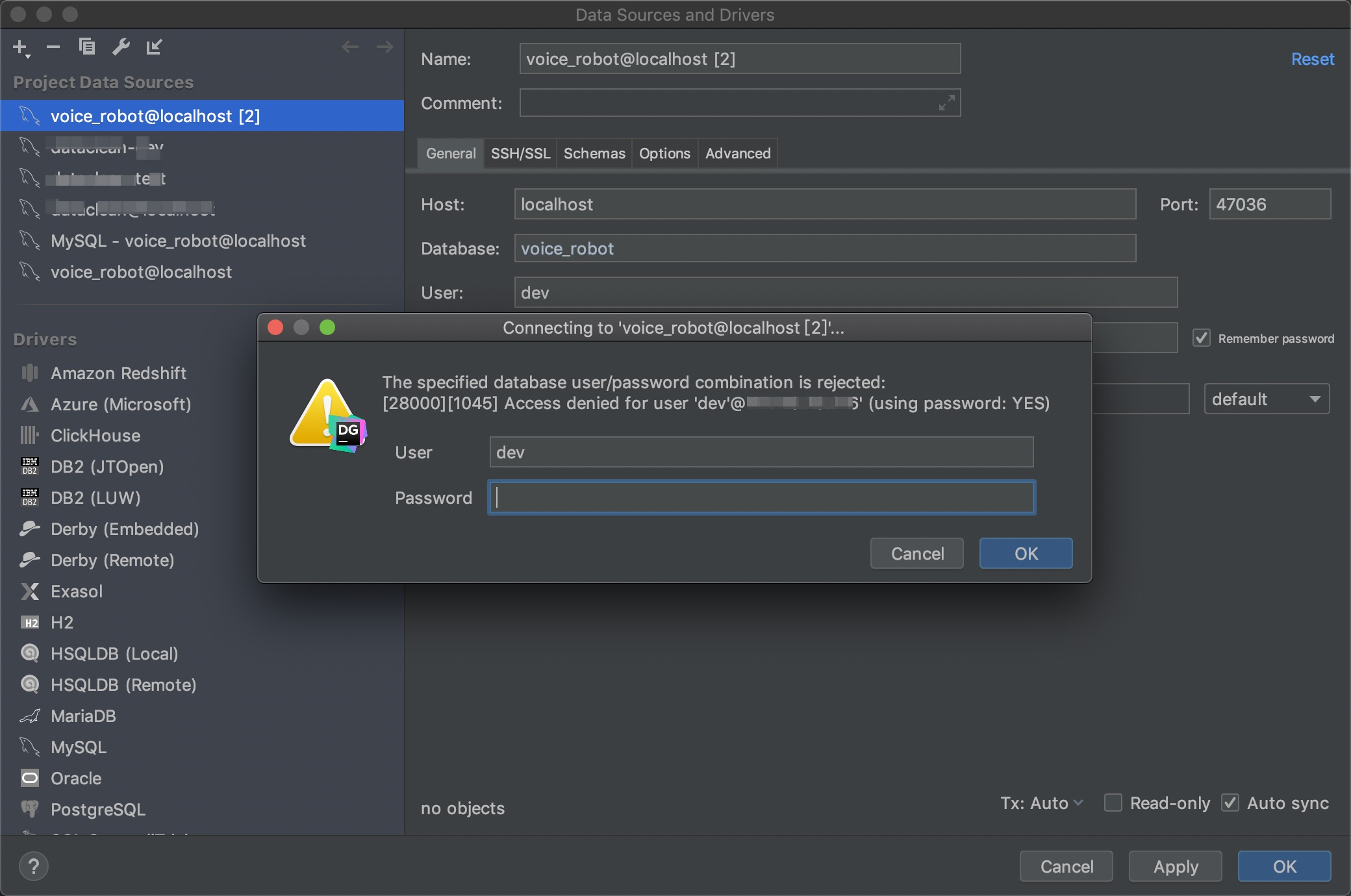Click the Reset link
1351x896 pixels.
pos(1312,59)
